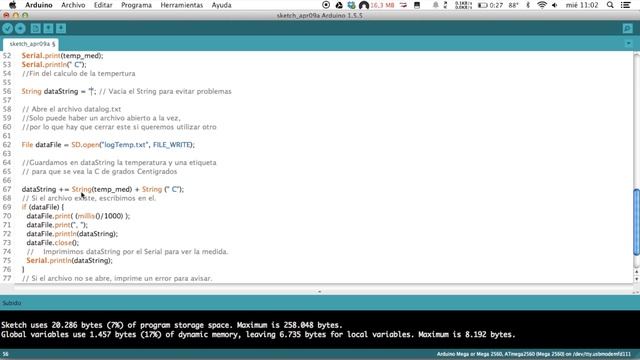This screenshot has width=640, height=360.
Task: Click the line number 56 indicator in status bar
Action: [5, 354]
